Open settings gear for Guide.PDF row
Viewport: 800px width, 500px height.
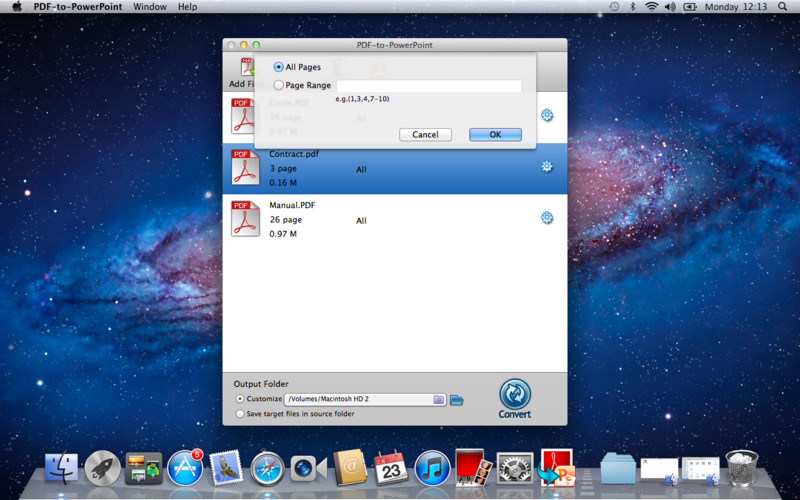pyautogui.click(x=547, y=115)
